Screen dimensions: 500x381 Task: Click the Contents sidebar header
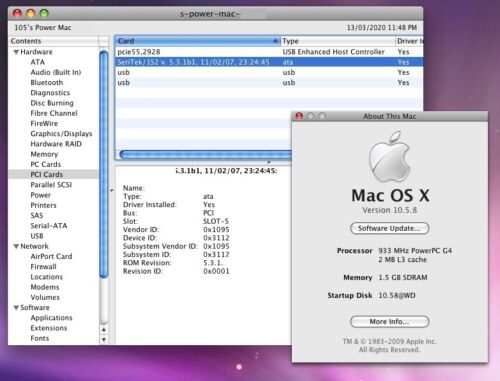(54, 41)
